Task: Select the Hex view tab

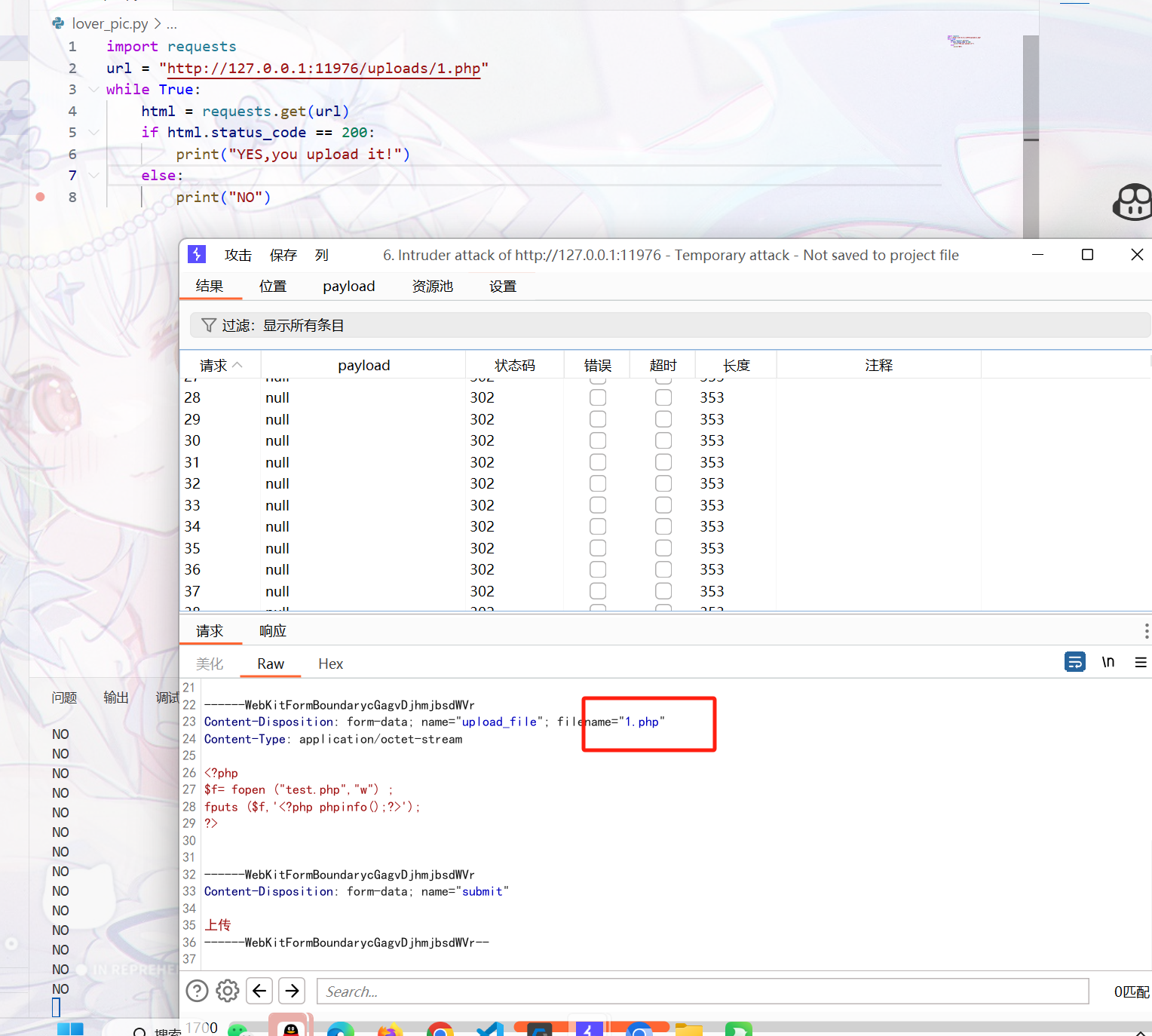Action: point(330,664)
